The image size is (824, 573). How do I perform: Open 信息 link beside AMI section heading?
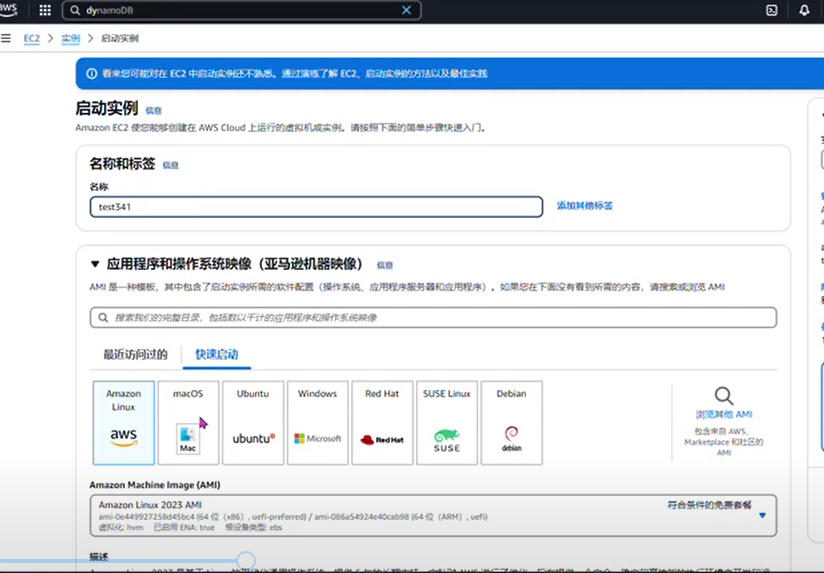pyautogui.click(x=385, y=265)
